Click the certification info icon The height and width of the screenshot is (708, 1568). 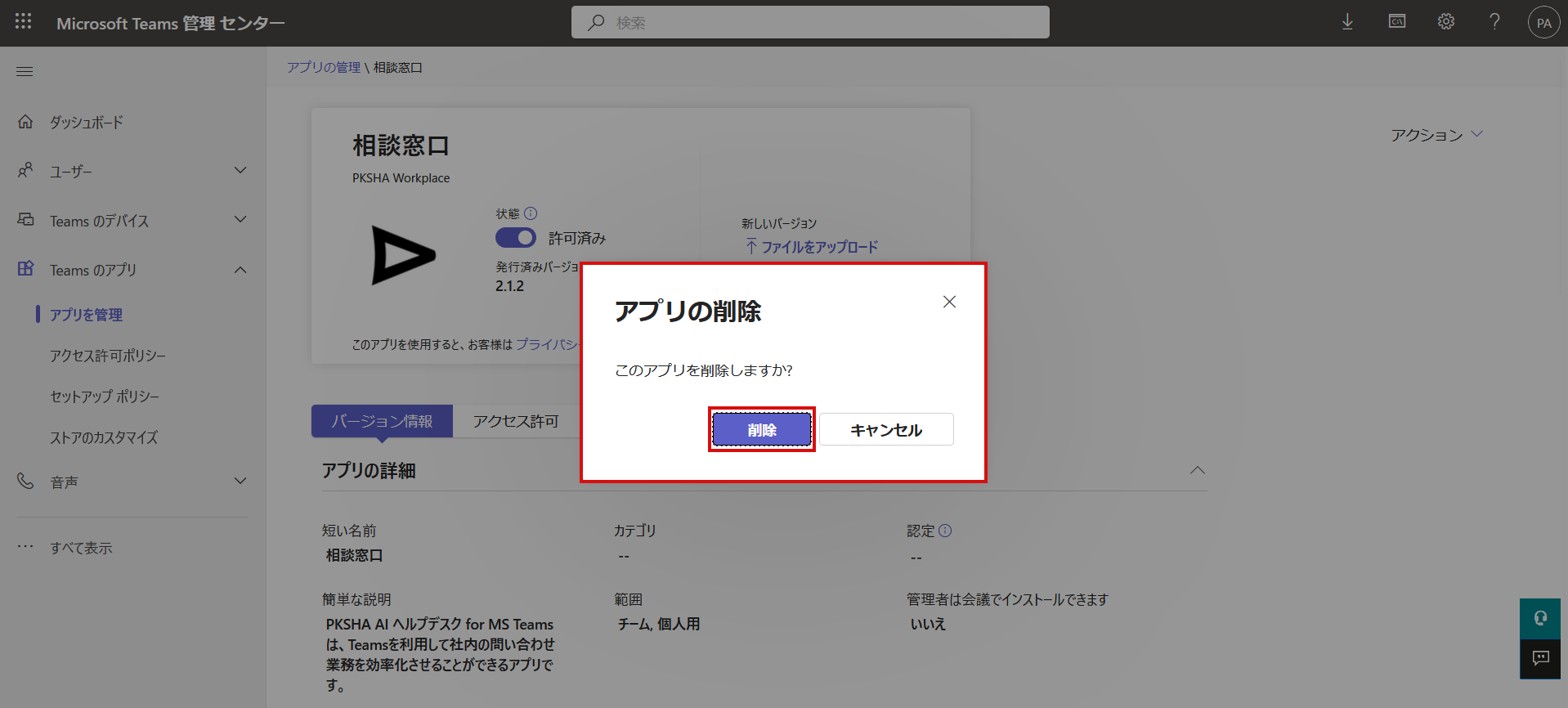tap(945, 531)
